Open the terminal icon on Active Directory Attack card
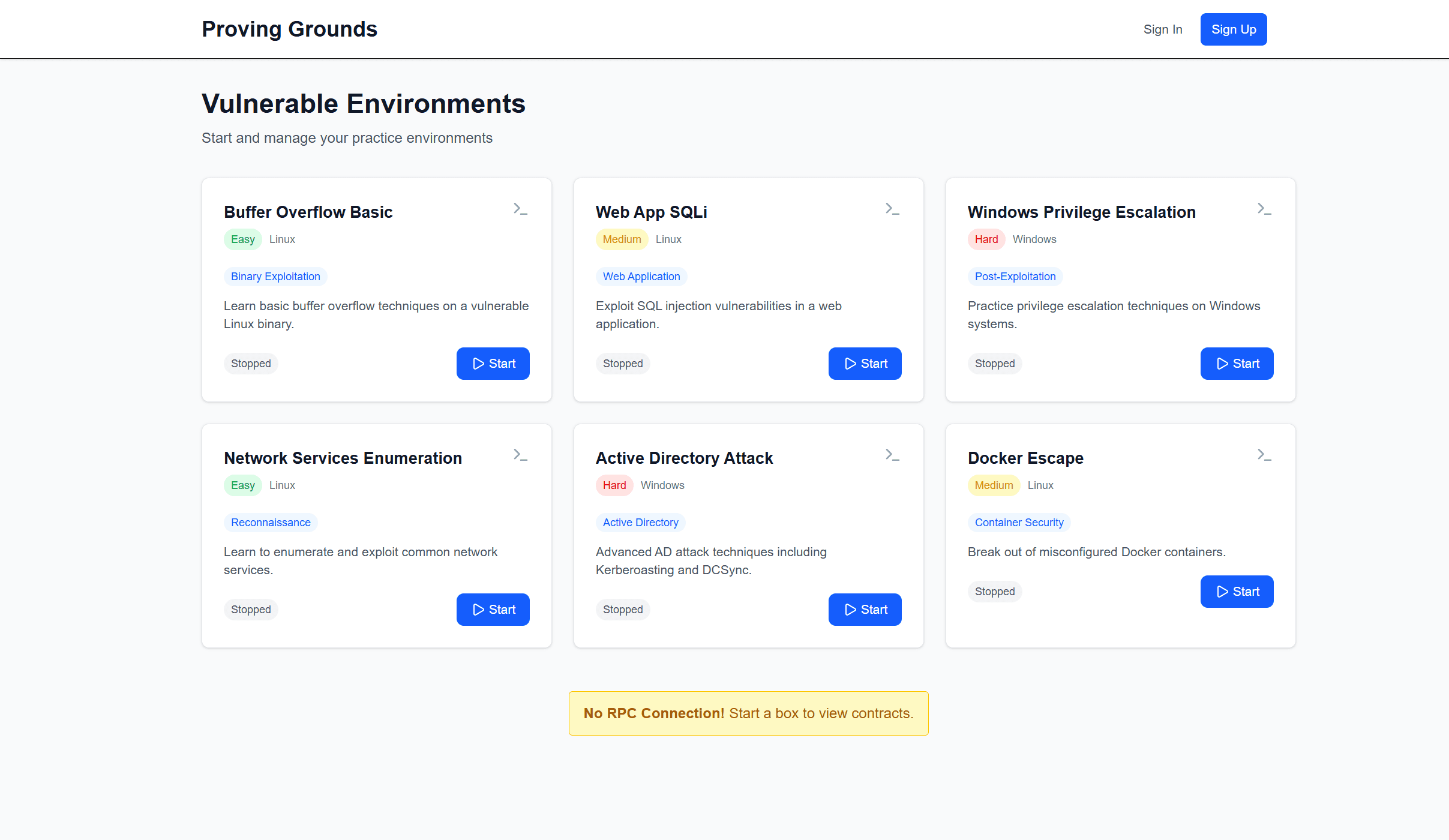 pos(893,455)
